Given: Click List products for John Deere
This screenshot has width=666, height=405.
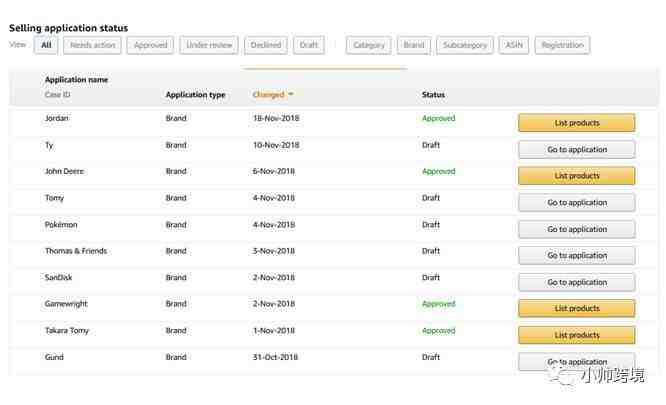Looking at the screenshot, I should click(577, 176).
